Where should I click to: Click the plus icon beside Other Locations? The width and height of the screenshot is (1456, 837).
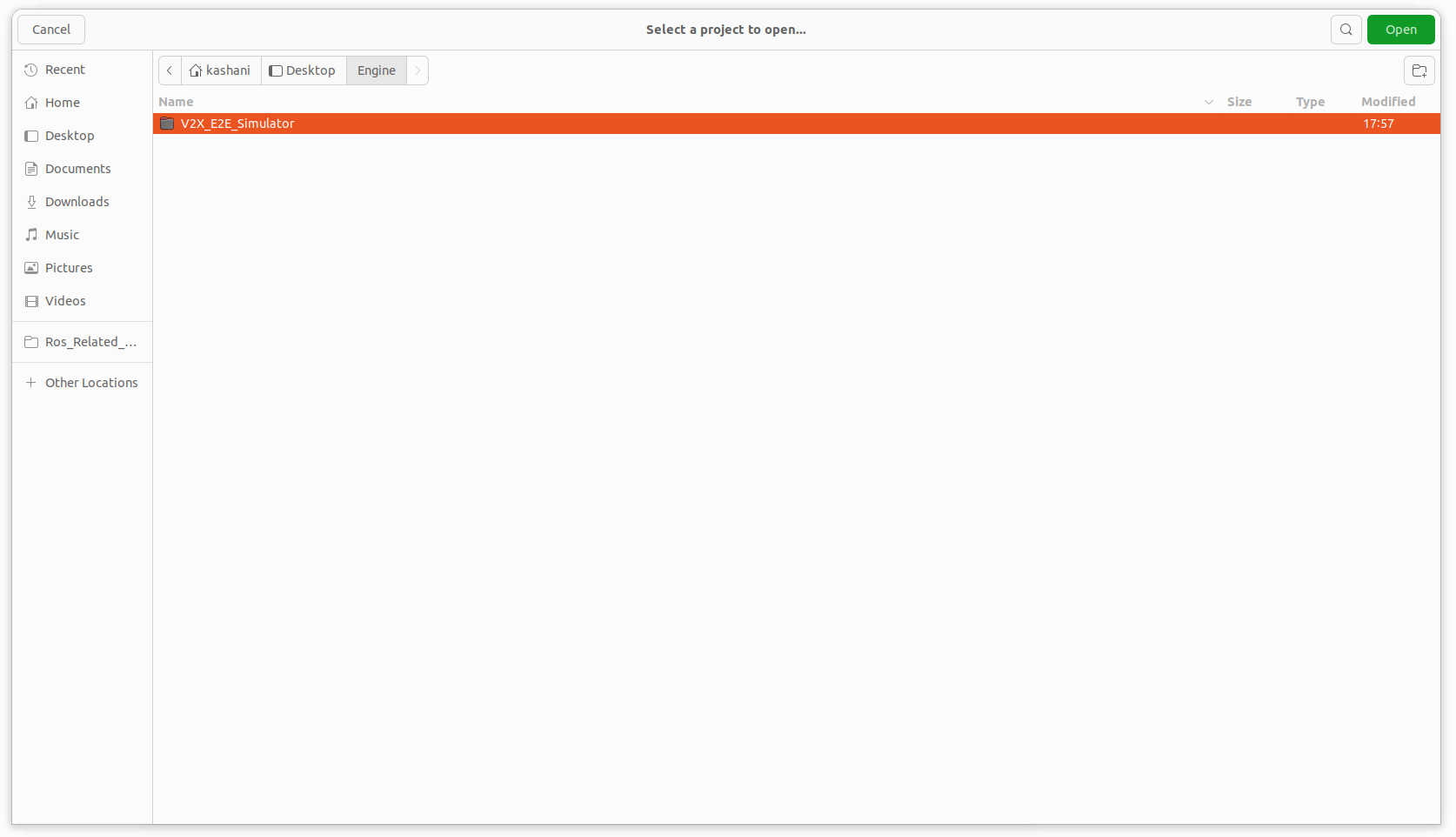[x=31, y=383]
